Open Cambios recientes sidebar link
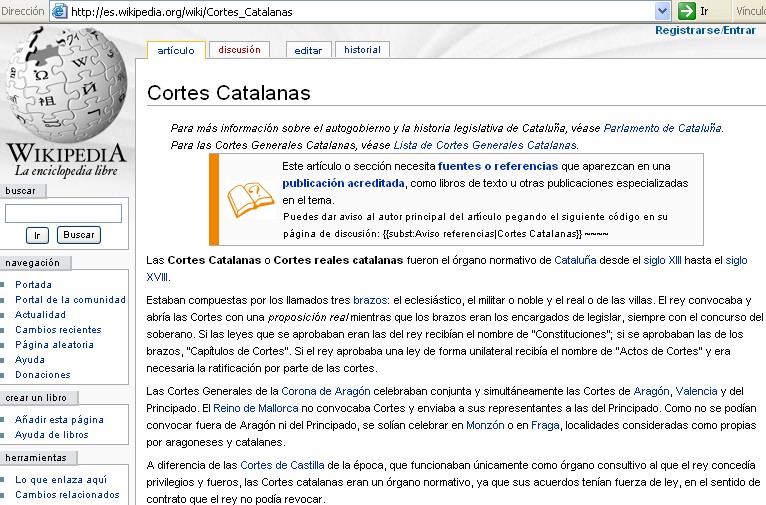Viewport: 766px width, 505px height. [57, 329]
